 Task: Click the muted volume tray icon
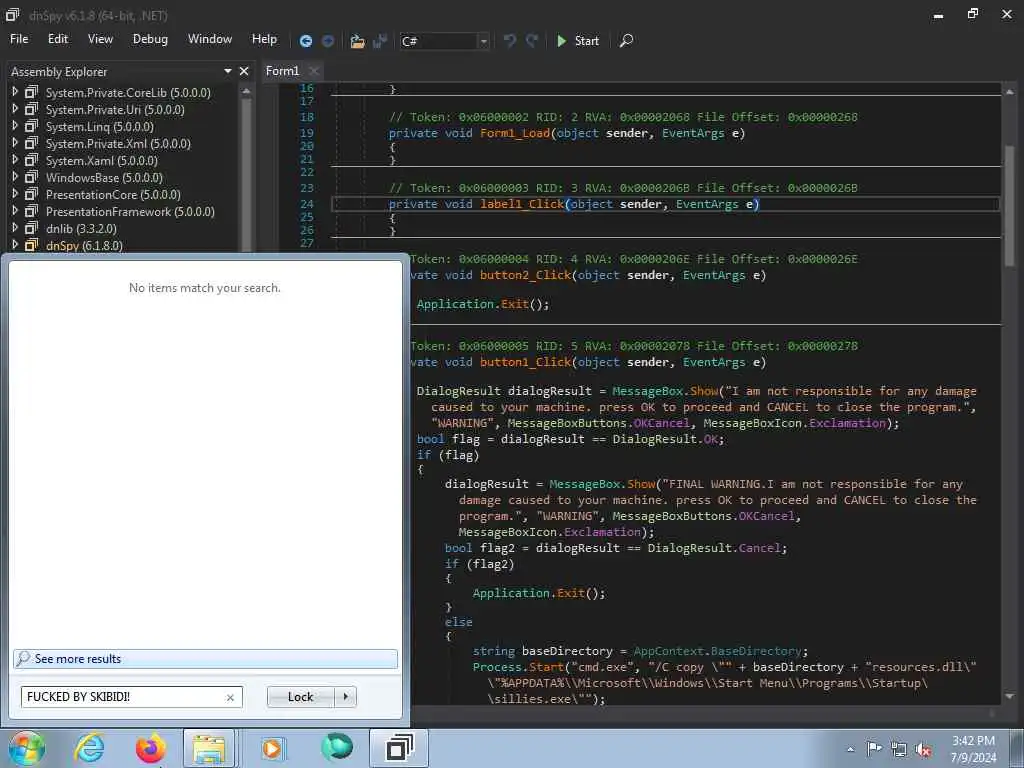923,750
